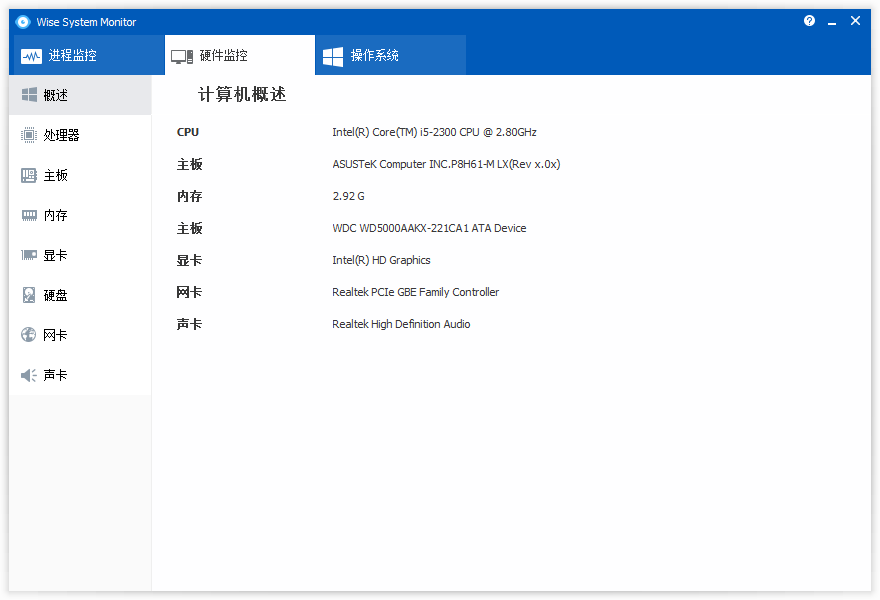Screen dimensions: 880x600
Task: Select the Overview (概述) sidebar icon
Action: point(27,95)
